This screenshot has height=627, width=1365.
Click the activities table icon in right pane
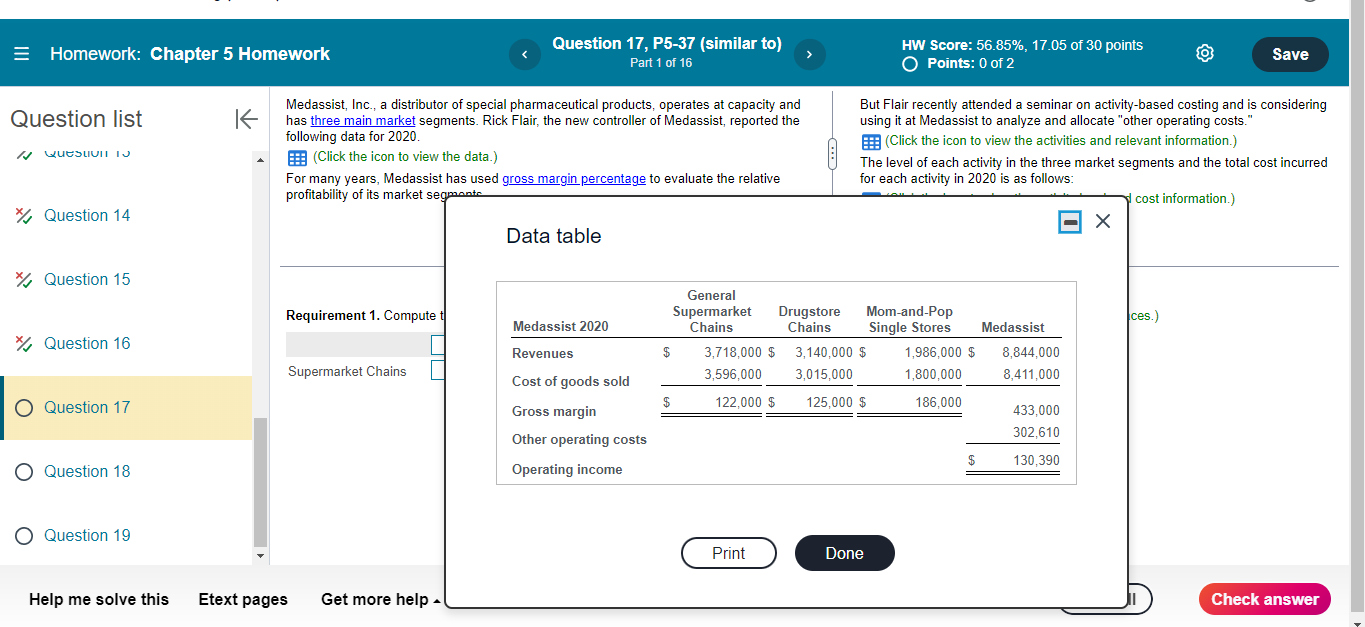870,141
